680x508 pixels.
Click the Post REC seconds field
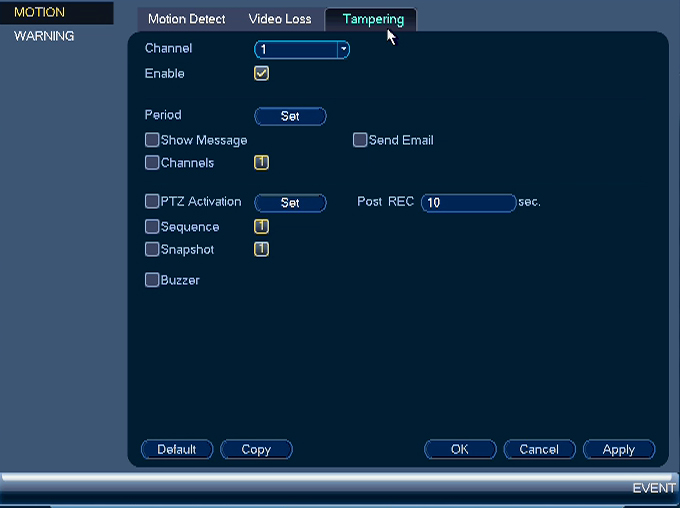pyautogui.click(x=468, y=203)
